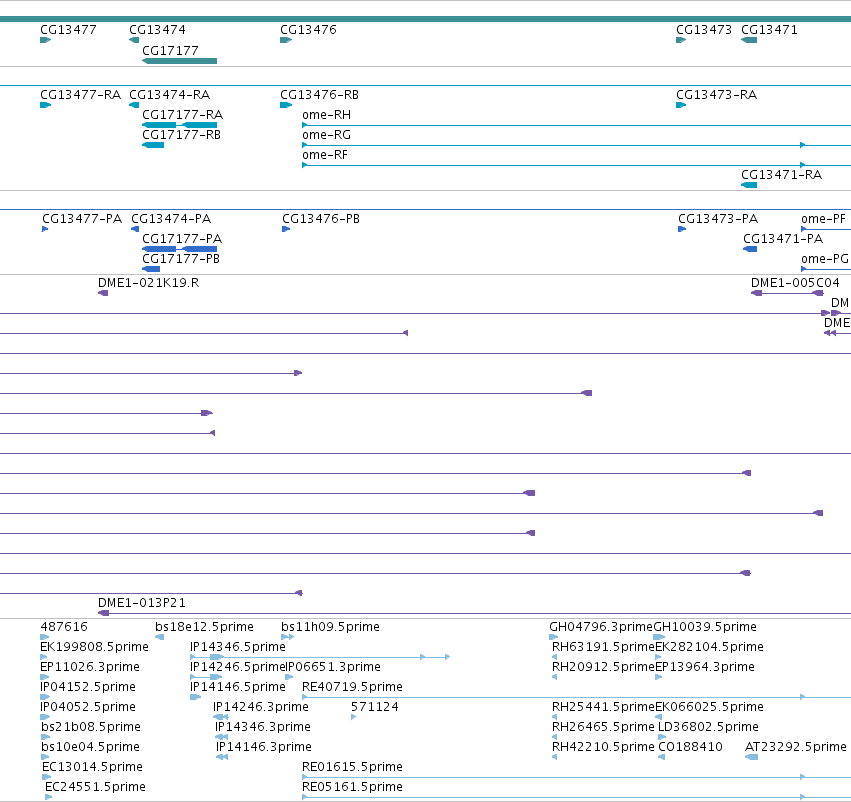The height and width of the screenshot is (802, 851).
Task: Select the "IP14246.5prime" EST label
Action: (238, 667)
